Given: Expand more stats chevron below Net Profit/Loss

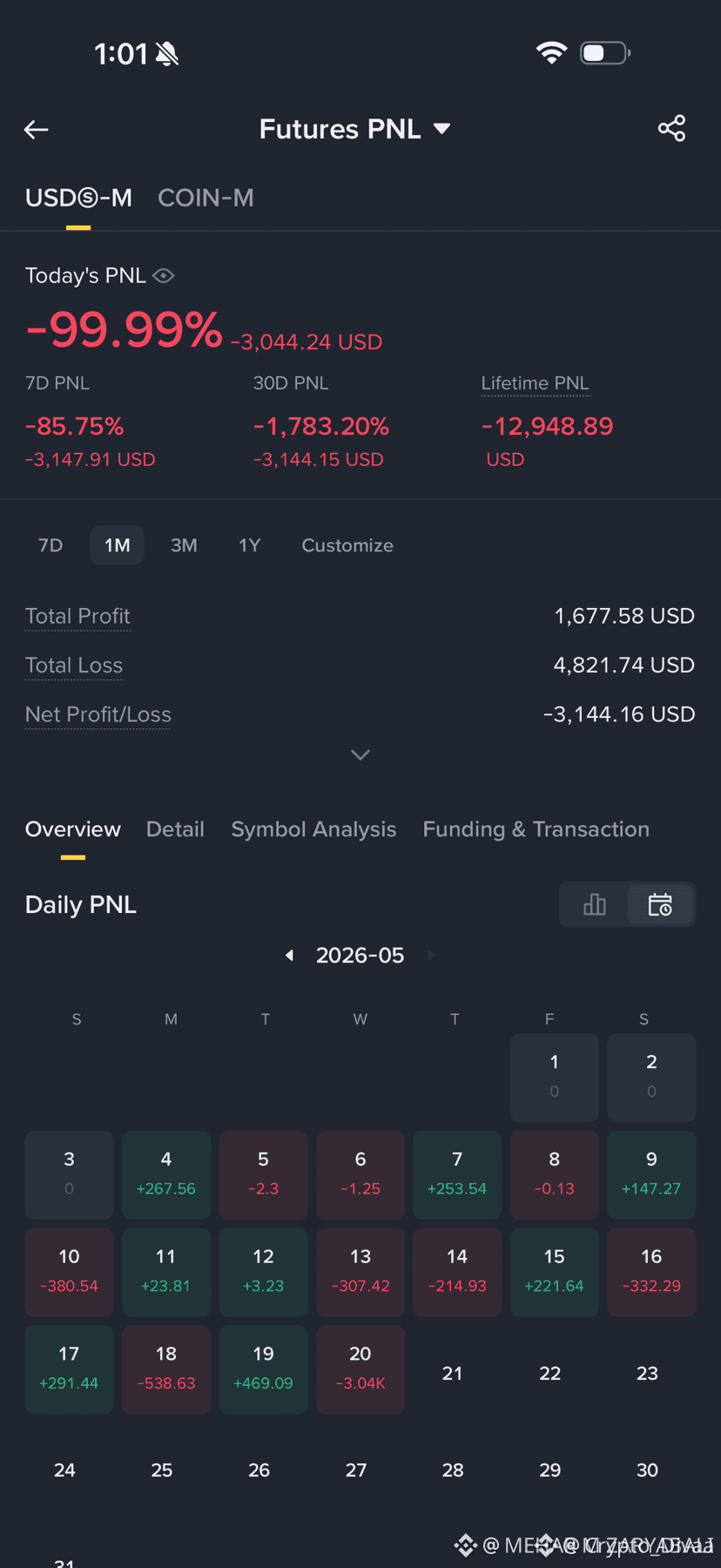Looking at the screenshot, I should click(360, 754).
